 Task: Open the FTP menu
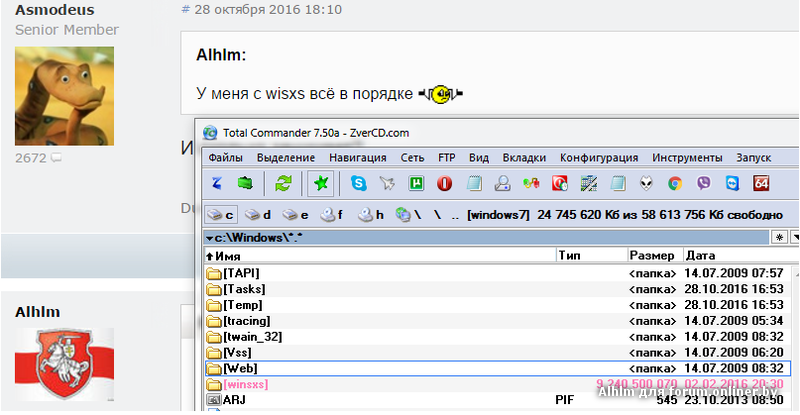pyautogui.click(x=446, y=158)
